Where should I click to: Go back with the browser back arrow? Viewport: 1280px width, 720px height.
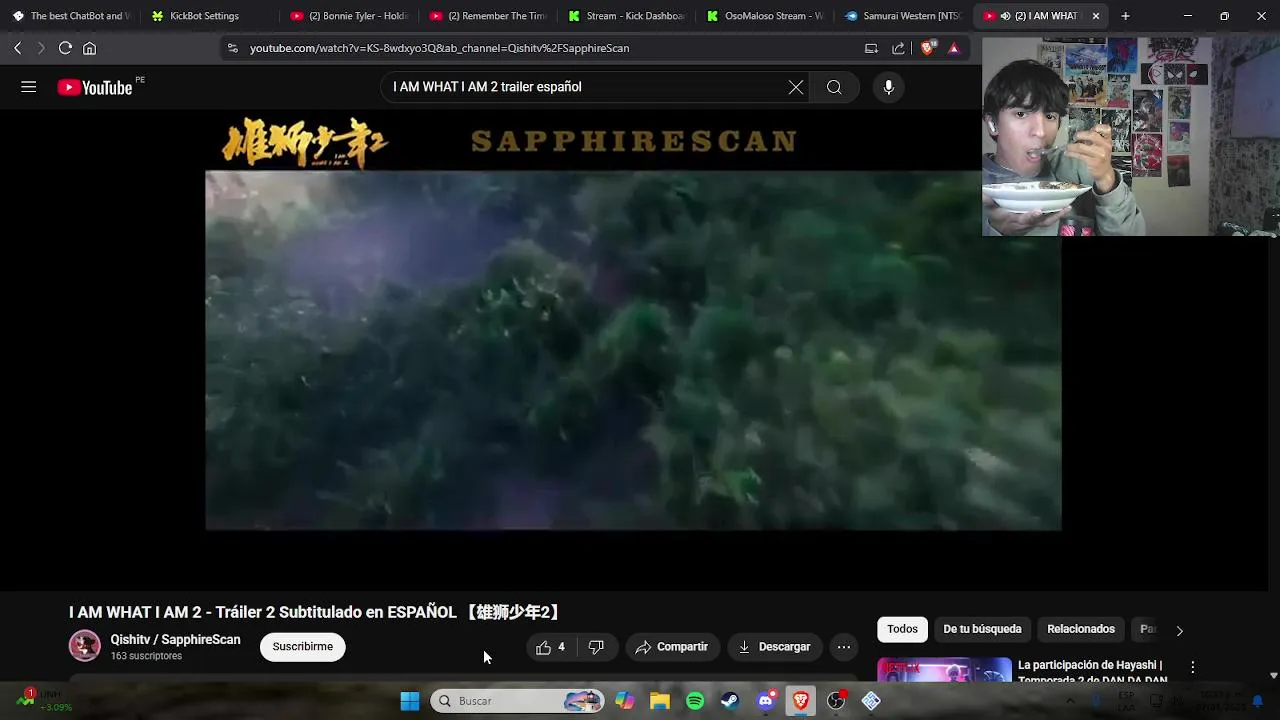click(x=17, y=48)
